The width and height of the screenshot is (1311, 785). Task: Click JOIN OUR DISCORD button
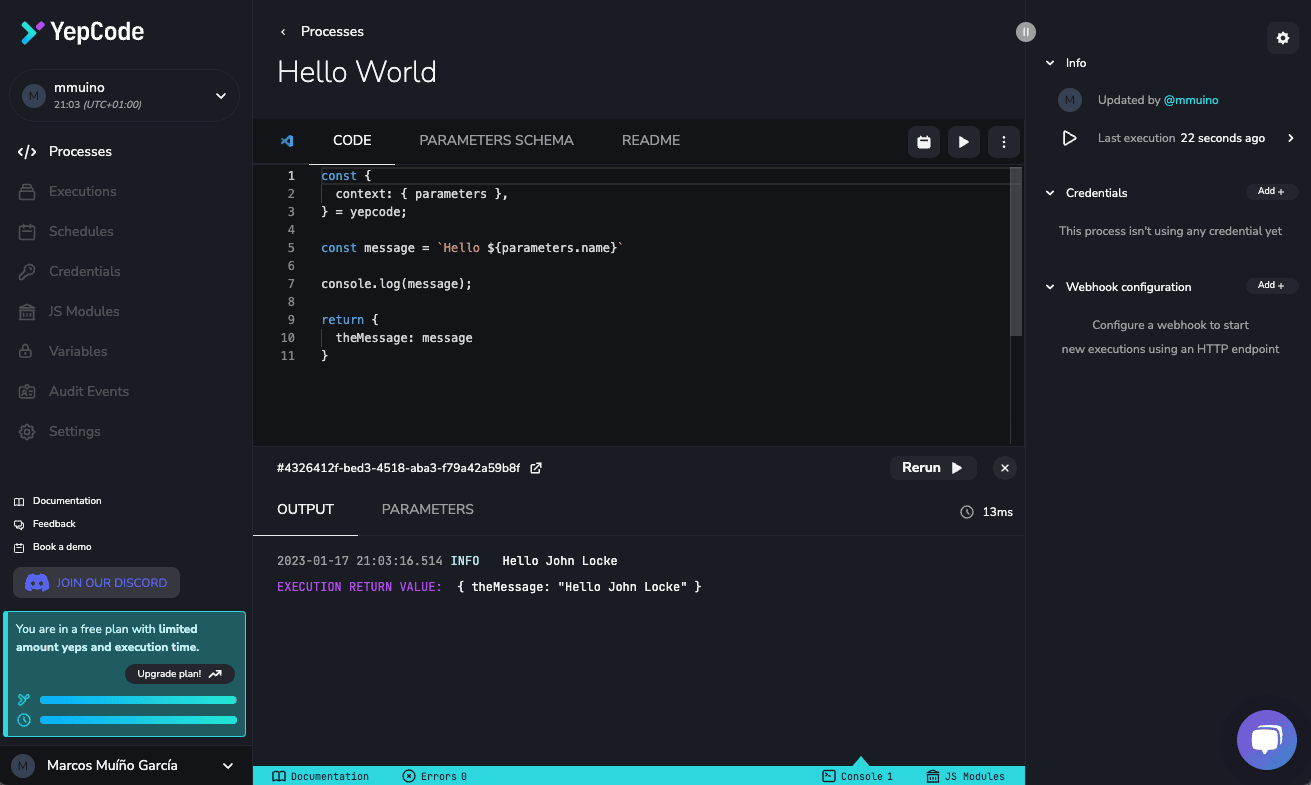click(x=96, y=583)
